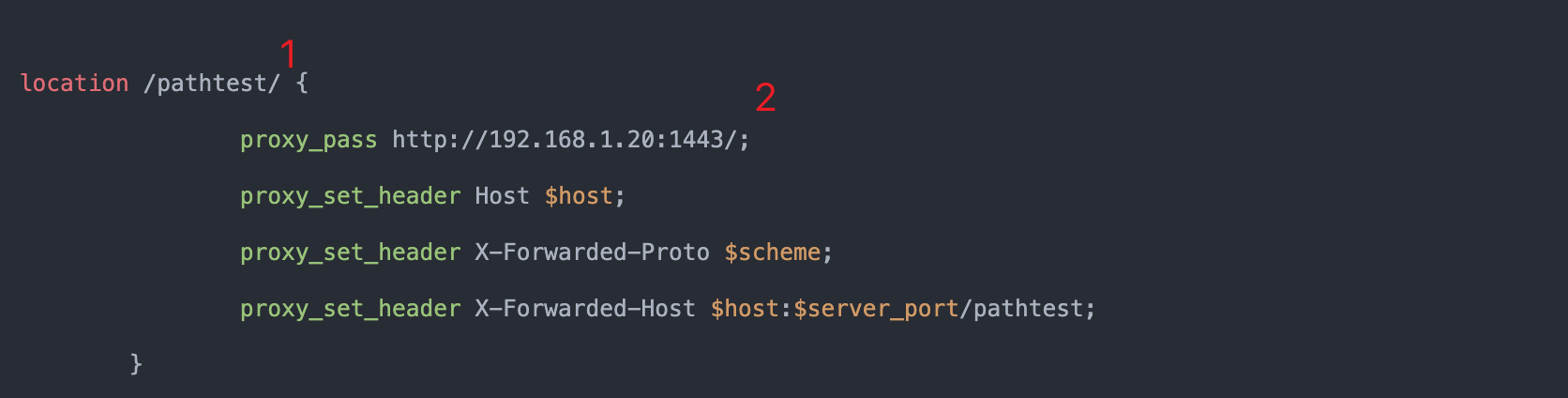1568x398 pixels.
Task: Click the semicolon after the proxy_pass URL
Action: [x=745, y=142]
